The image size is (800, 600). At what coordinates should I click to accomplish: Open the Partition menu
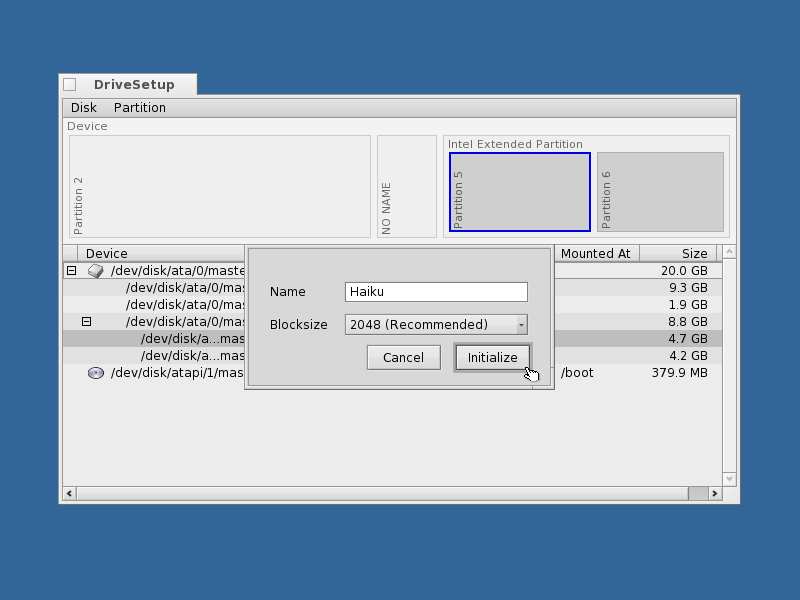(139, 107)
